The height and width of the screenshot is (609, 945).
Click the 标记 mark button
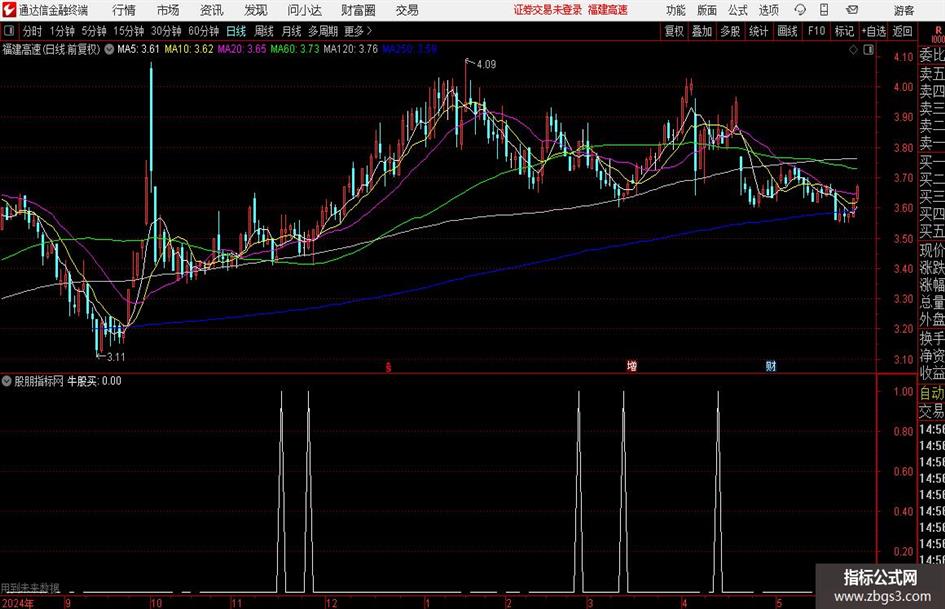(844, 31)
